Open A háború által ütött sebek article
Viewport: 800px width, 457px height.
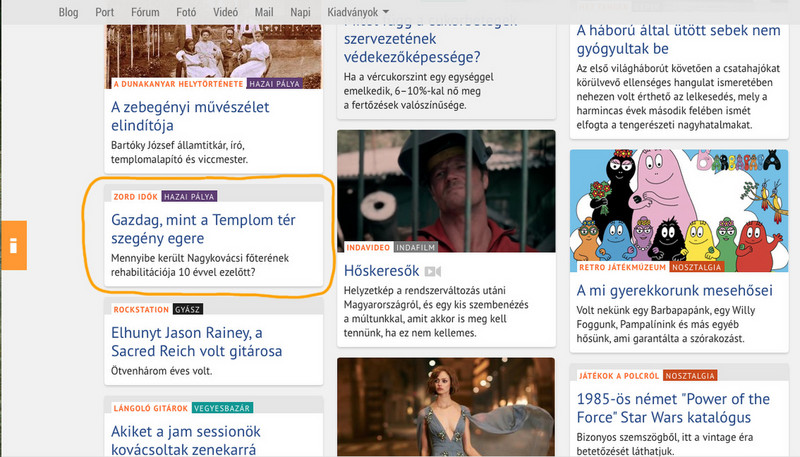[678, 39]
